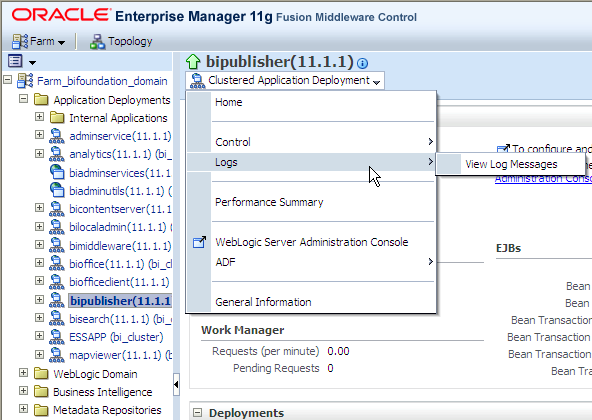Viewport: 592px width, 420px height.
Task: Open bioffice(11.1.1) deployment
Action: point(120,264)
